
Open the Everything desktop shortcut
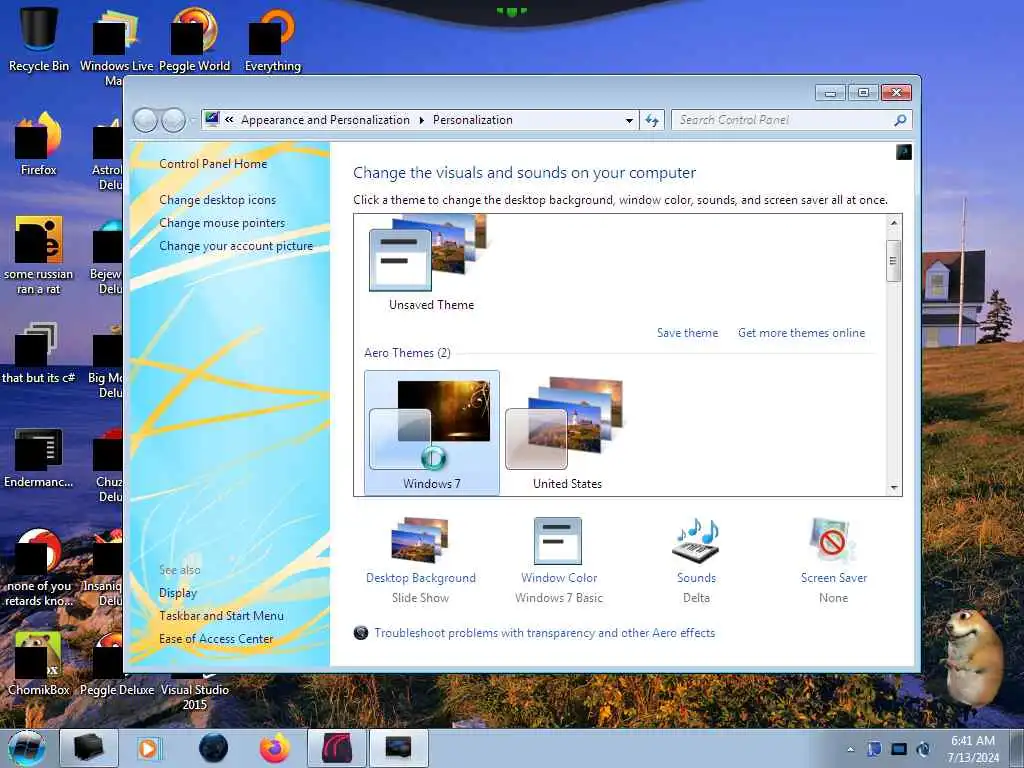(x=272, y=39)
